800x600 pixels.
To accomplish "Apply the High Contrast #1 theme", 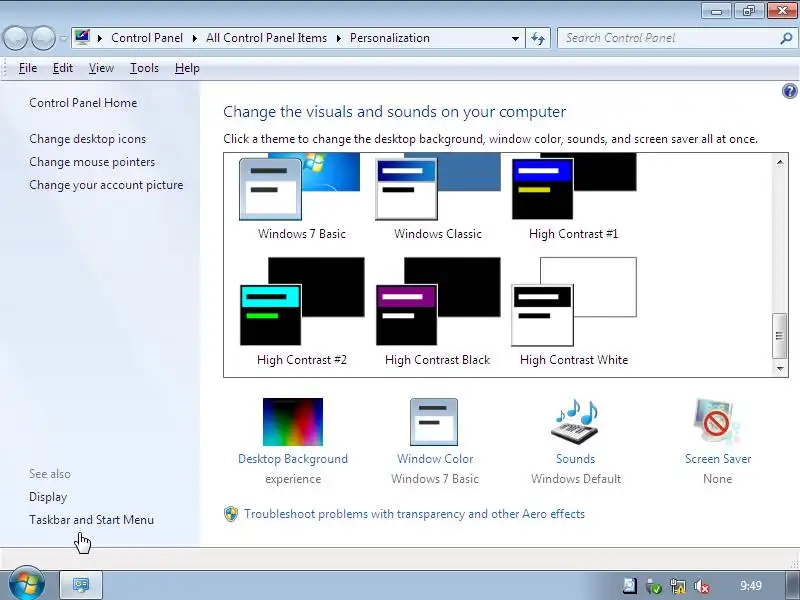I will pos(573,197).
